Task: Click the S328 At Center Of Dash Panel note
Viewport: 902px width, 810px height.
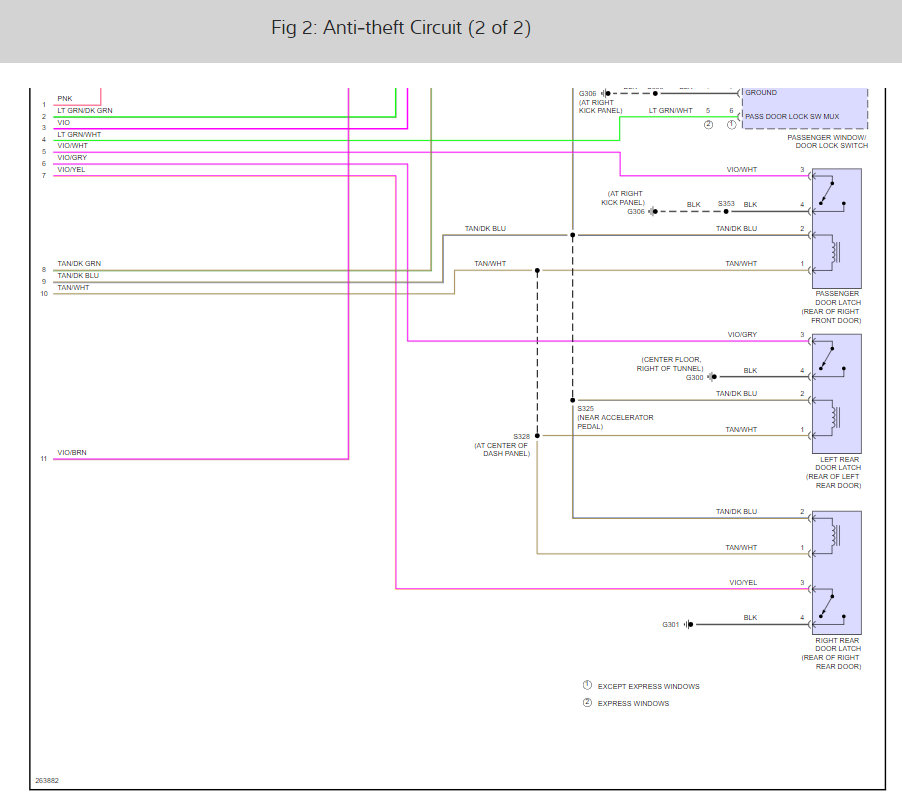Action: 502,445
